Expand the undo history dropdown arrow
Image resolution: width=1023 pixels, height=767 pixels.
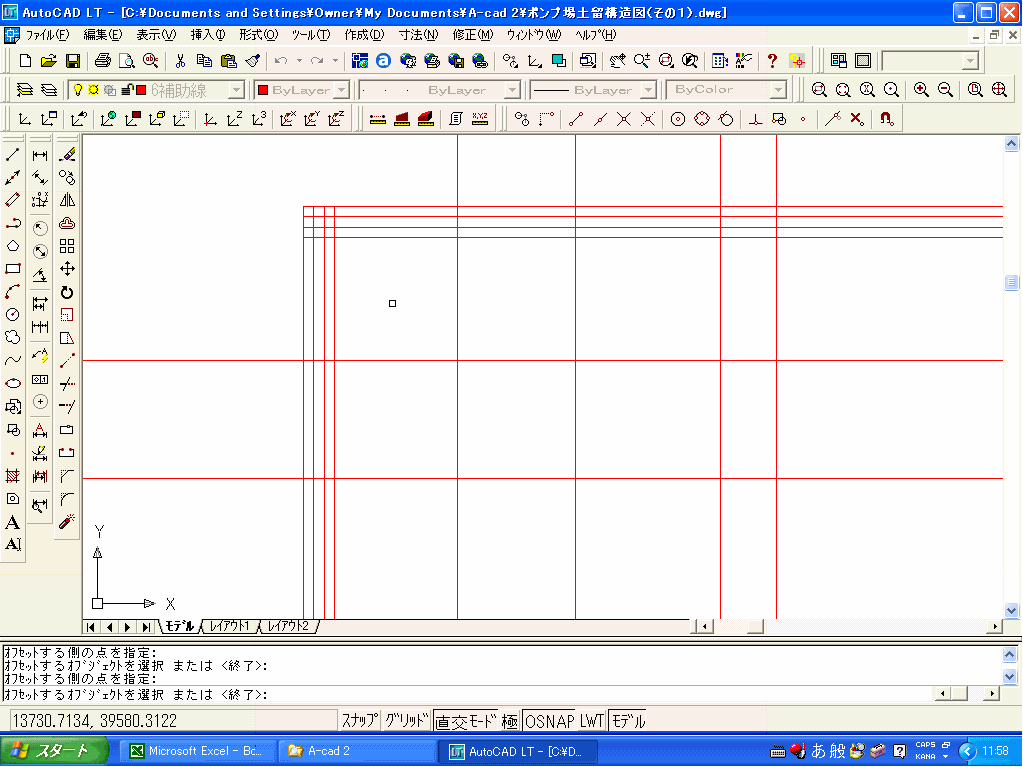[x=299, y=61]
